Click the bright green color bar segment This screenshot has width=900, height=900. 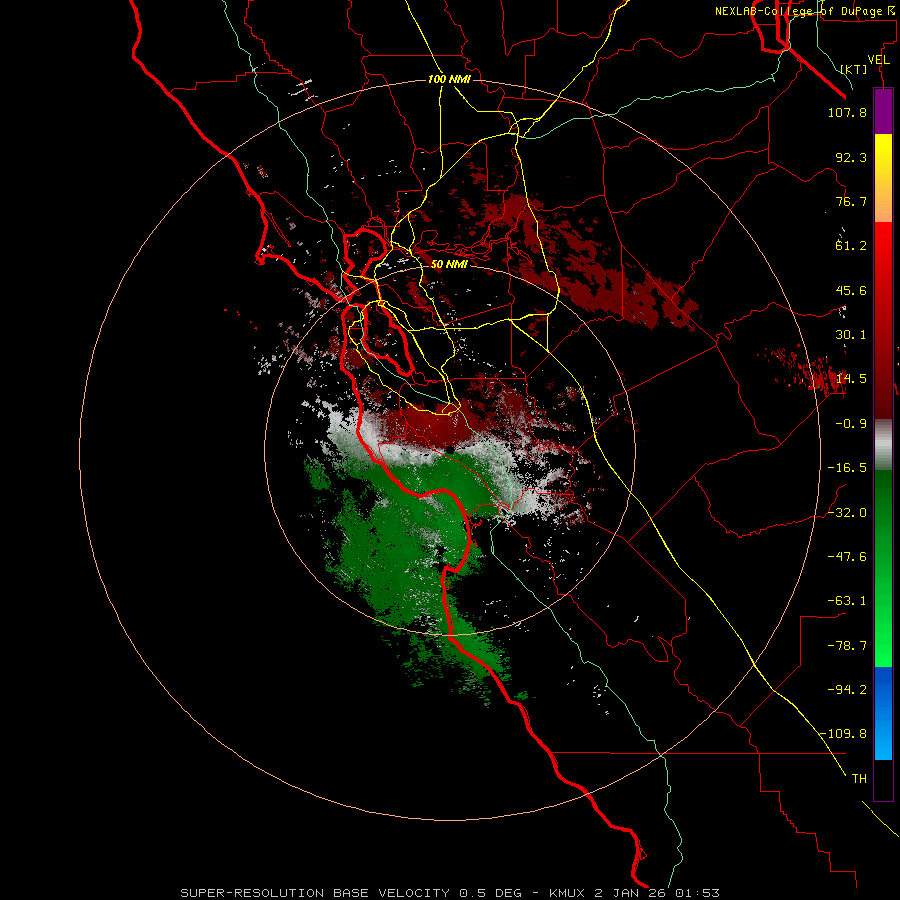point(883,568)
